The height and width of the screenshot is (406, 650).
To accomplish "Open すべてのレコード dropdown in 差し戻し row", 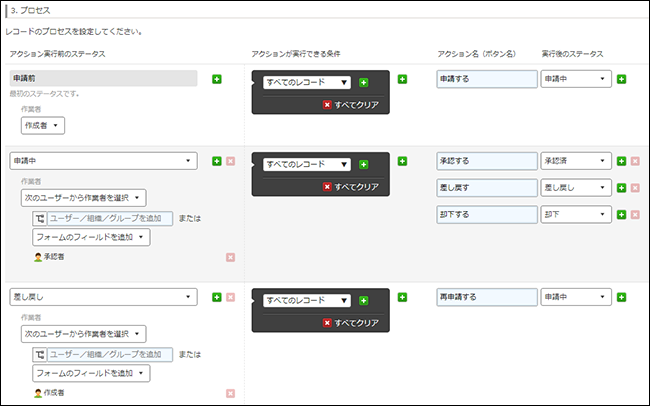I will [307, 301].
